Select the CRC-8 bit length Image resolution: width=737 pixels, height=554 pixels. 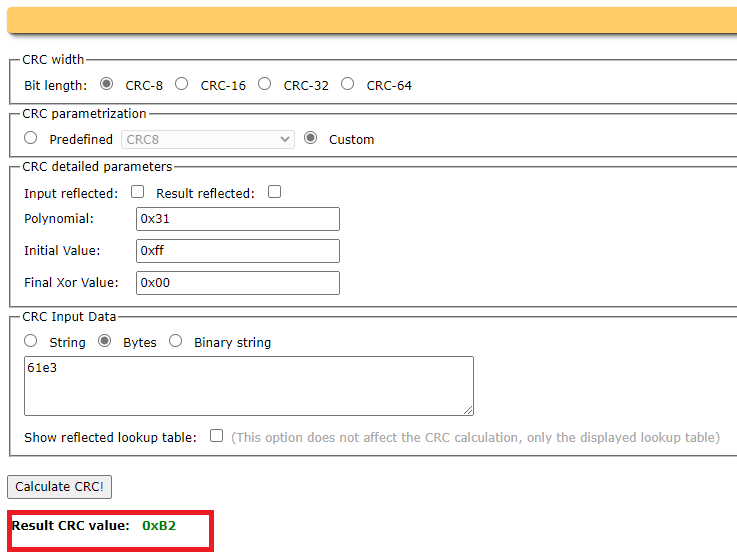pyautogui.click(x=107, y=84)
